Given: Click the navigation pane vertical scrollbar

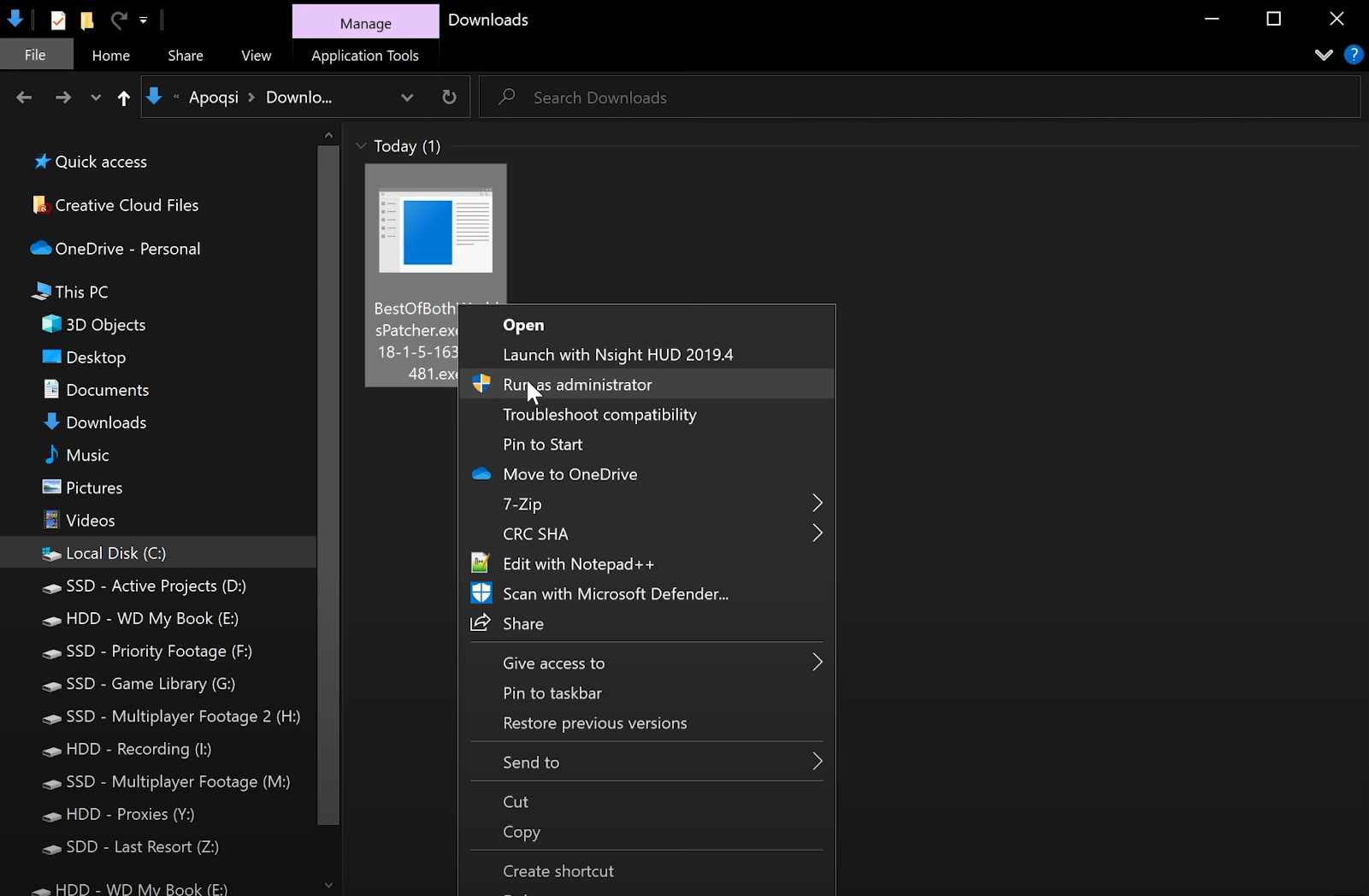Looking at the screenshot, I should pyautogui.click(x=328, y=479).
